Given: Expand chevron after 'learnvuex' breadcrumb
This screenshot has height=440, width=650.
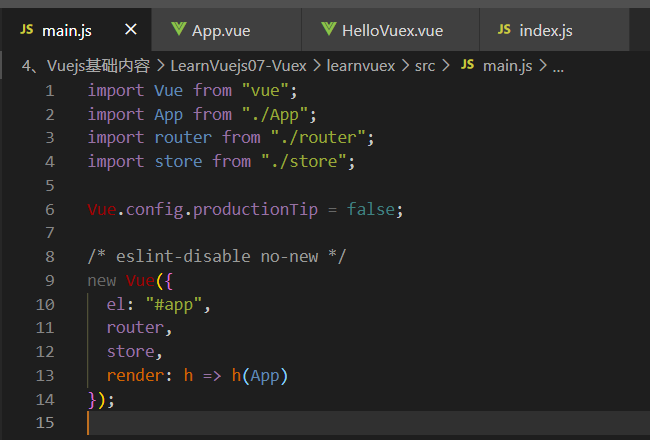Looking at the screenshot, I should point(405,66).
